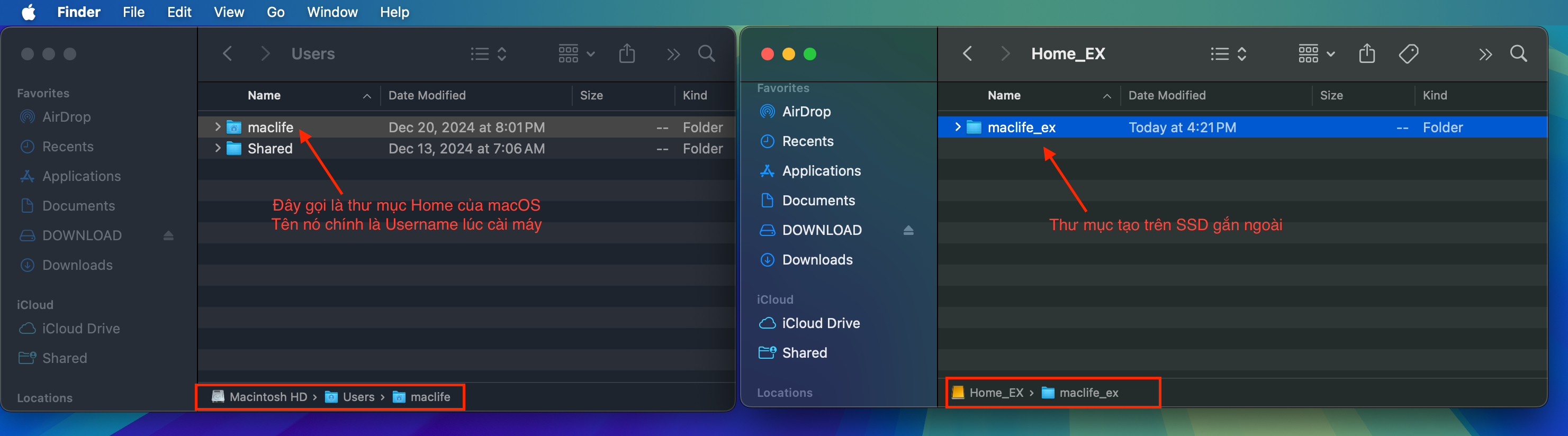The height and width of the screenshot is (436, 1568).
Task: Show more toolbar items in Home_EX window
Action: point(1485,54)
